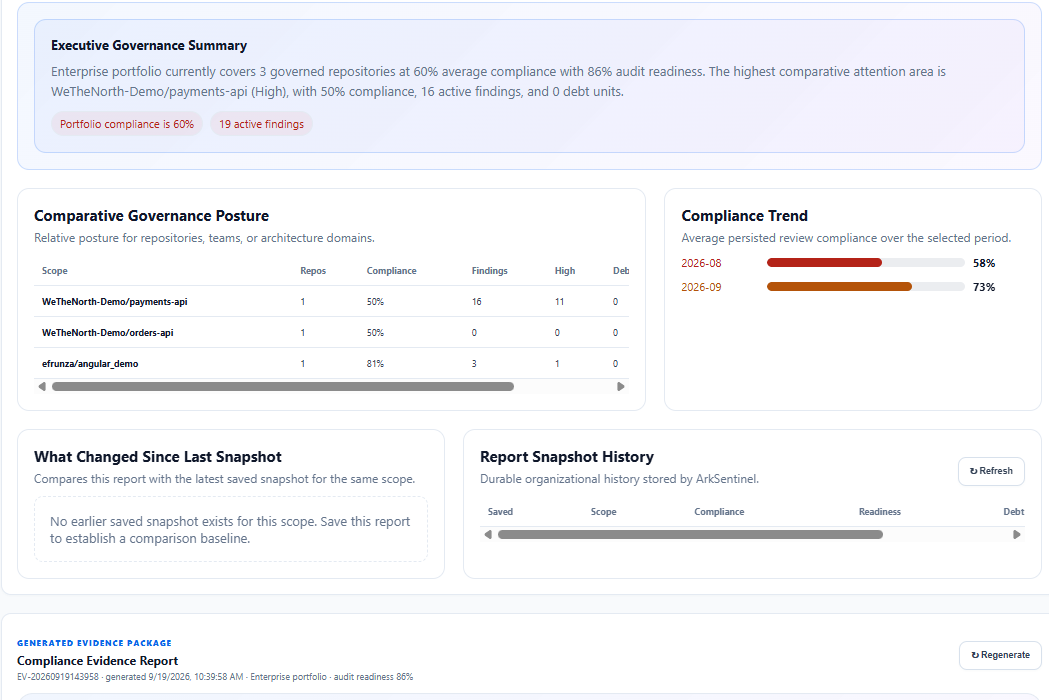Click the Refresh button in Report Snapshot History
The image size is (1049, 700).
tap(991, 471)
